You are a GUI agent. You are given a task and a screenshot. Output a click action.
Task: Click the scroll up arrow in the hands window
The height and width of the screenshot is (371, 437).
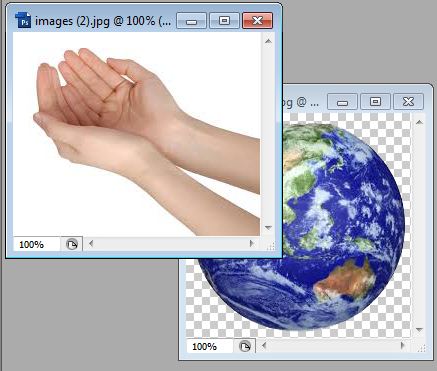(x=268, y=41)
